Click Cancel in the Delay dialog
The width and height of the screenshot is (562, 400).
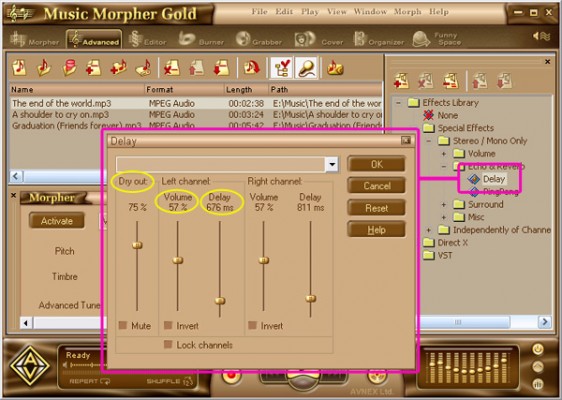[376, 186]
